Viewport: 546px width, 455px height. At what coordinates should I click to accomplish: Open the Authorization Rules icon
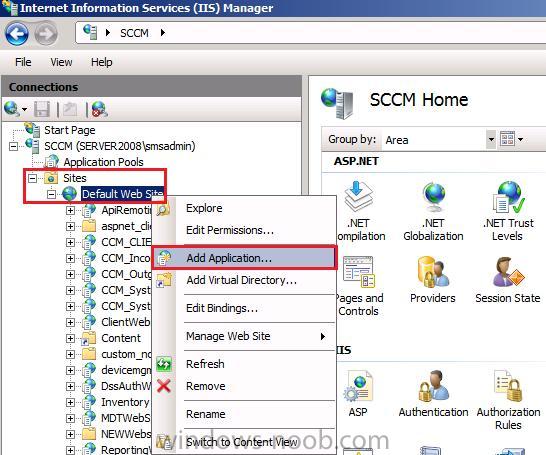coord(508,400)
